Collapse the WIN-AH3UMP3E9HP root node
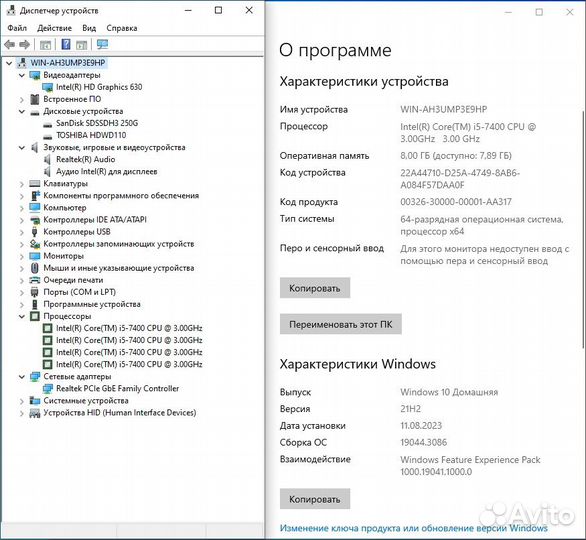 [9, 63]
